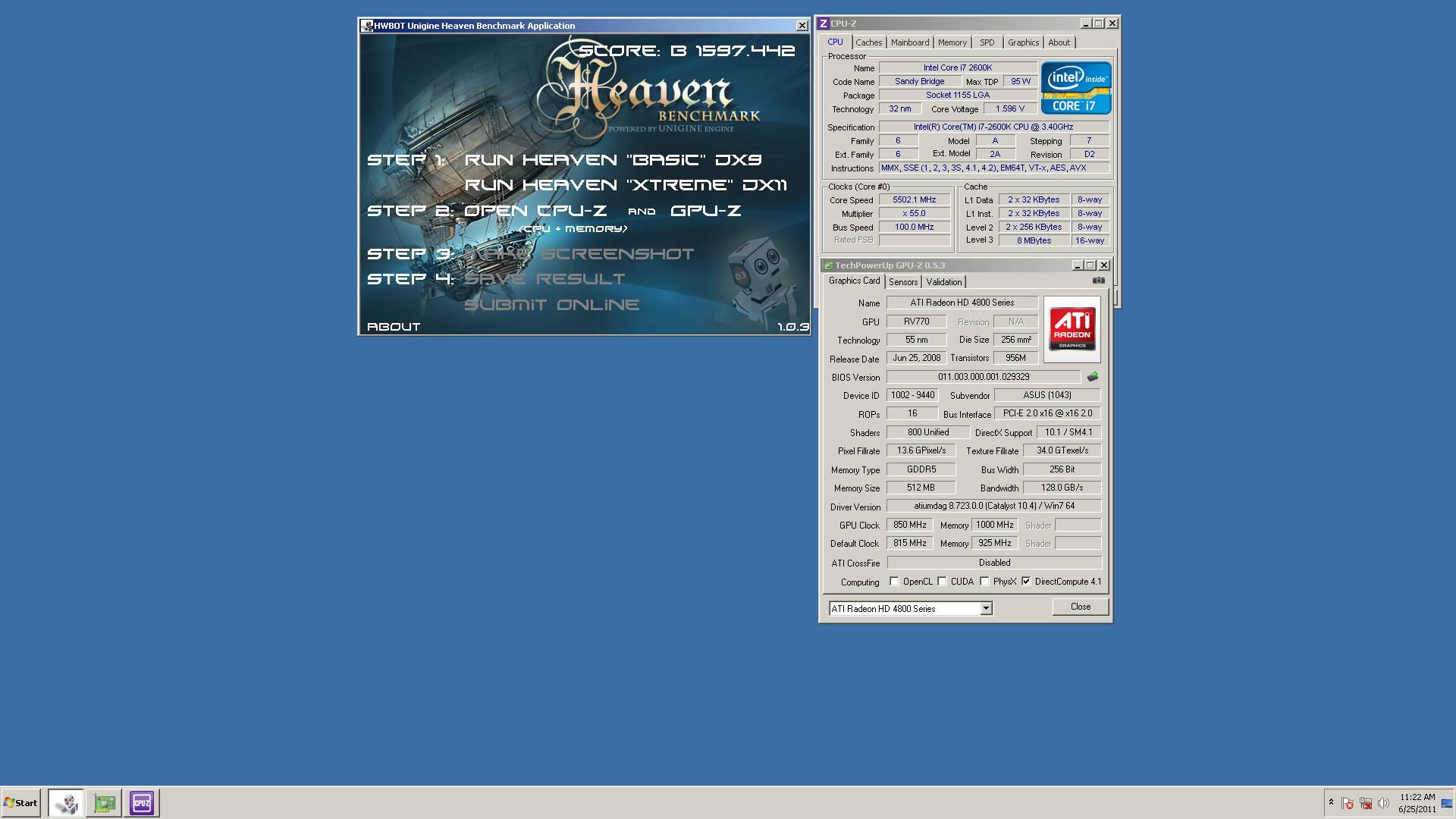
Task: Click the Subvendor ASUS (1043) field
Action: click(x=1046, y=395)
